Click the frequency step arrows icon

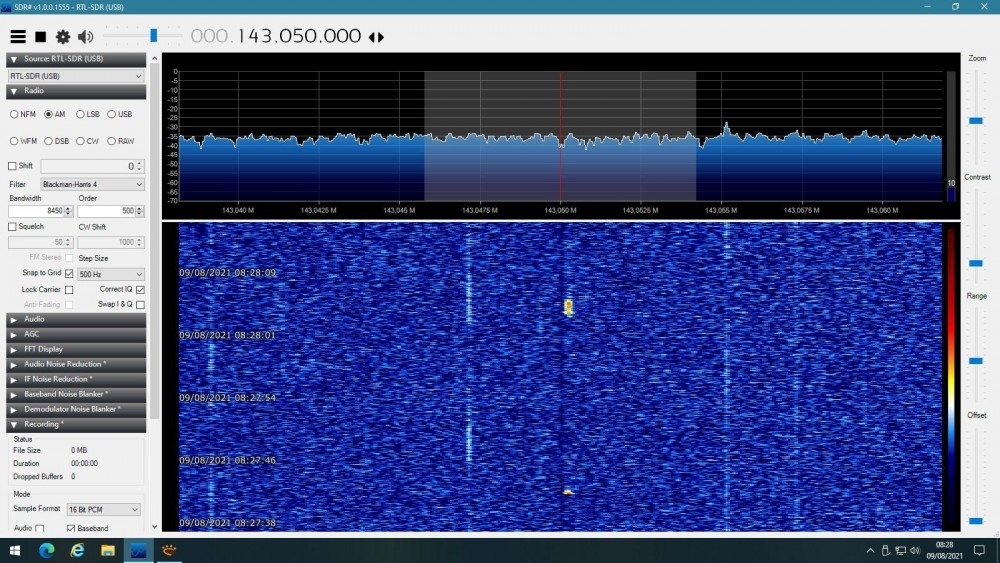(x=376, y=37)
